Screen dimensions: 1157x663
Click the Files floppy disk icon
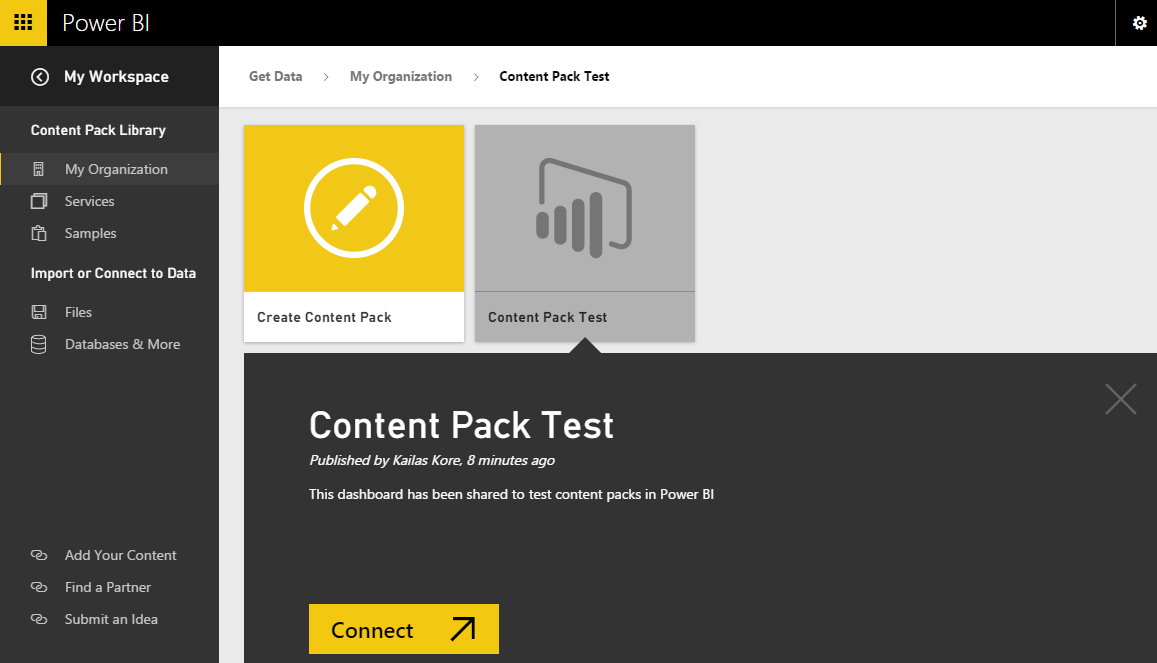pyautogui.click(x=38, y=312)
